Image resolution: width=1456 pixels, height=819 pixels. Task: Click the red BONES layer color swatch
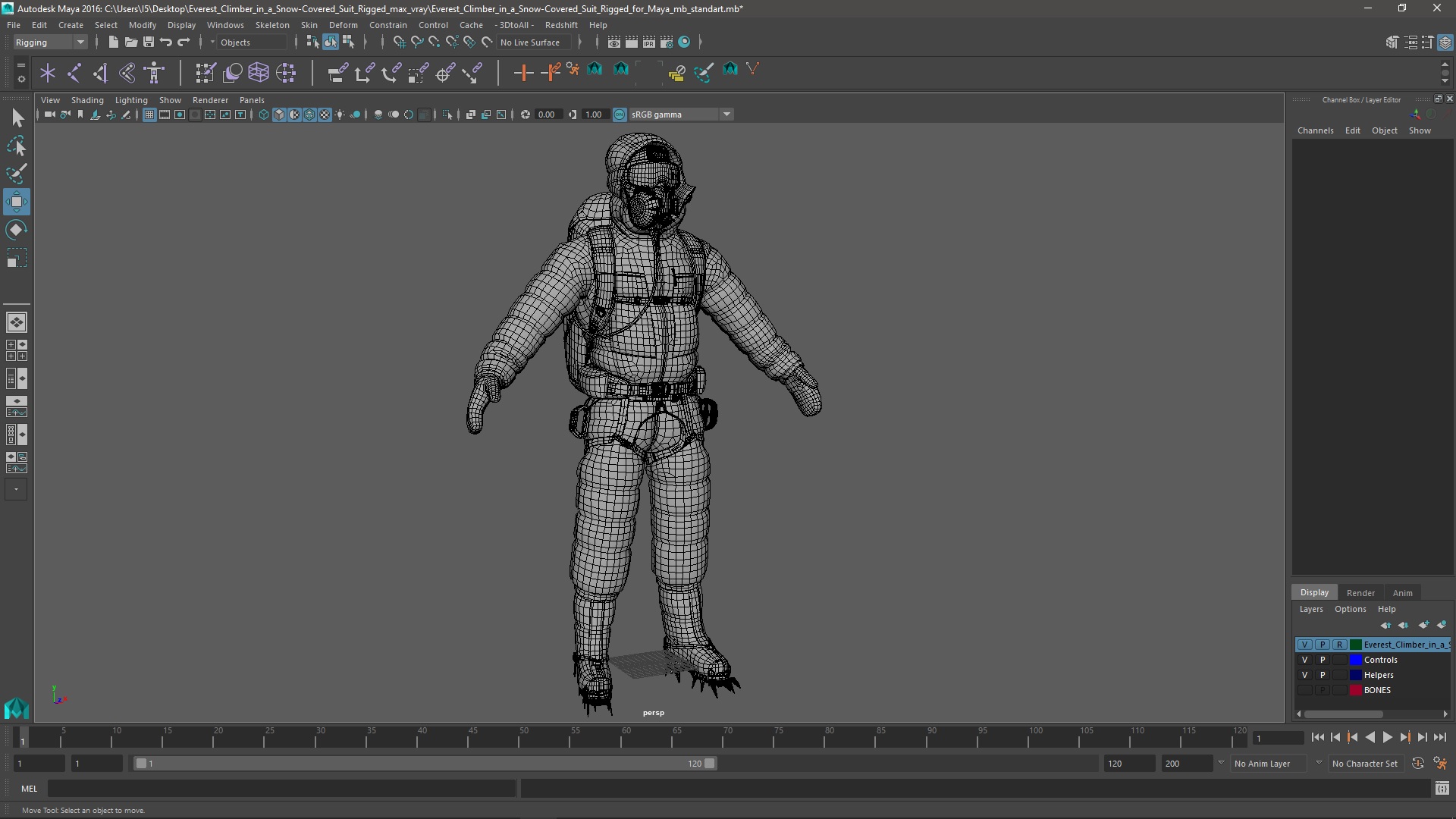tap(1355, 690)
